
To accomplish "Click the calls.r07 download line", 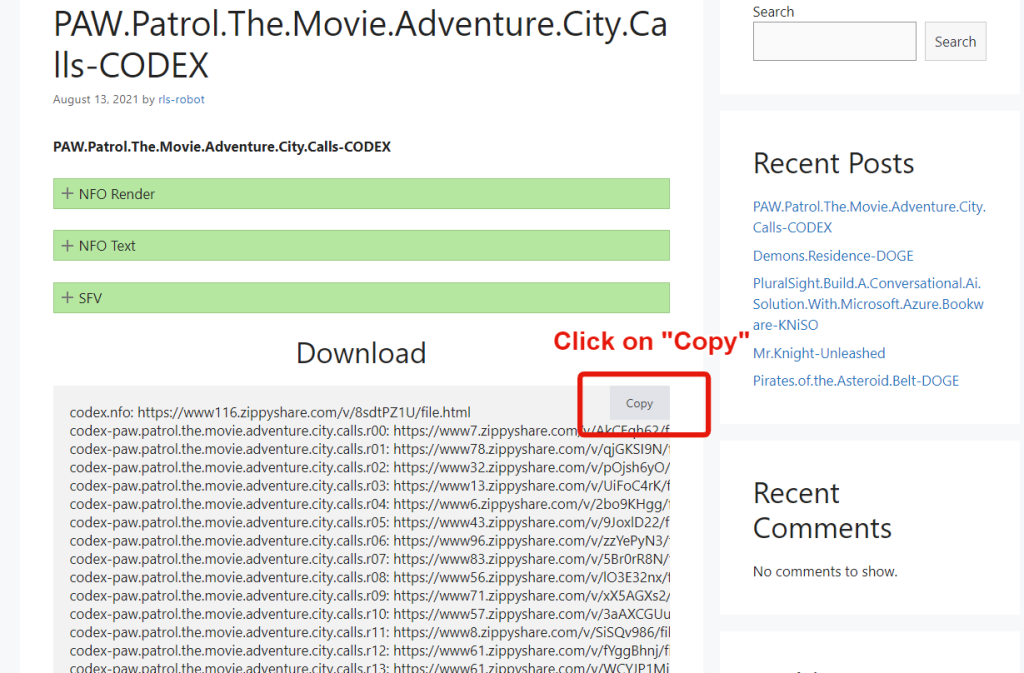I will [370, 559].
